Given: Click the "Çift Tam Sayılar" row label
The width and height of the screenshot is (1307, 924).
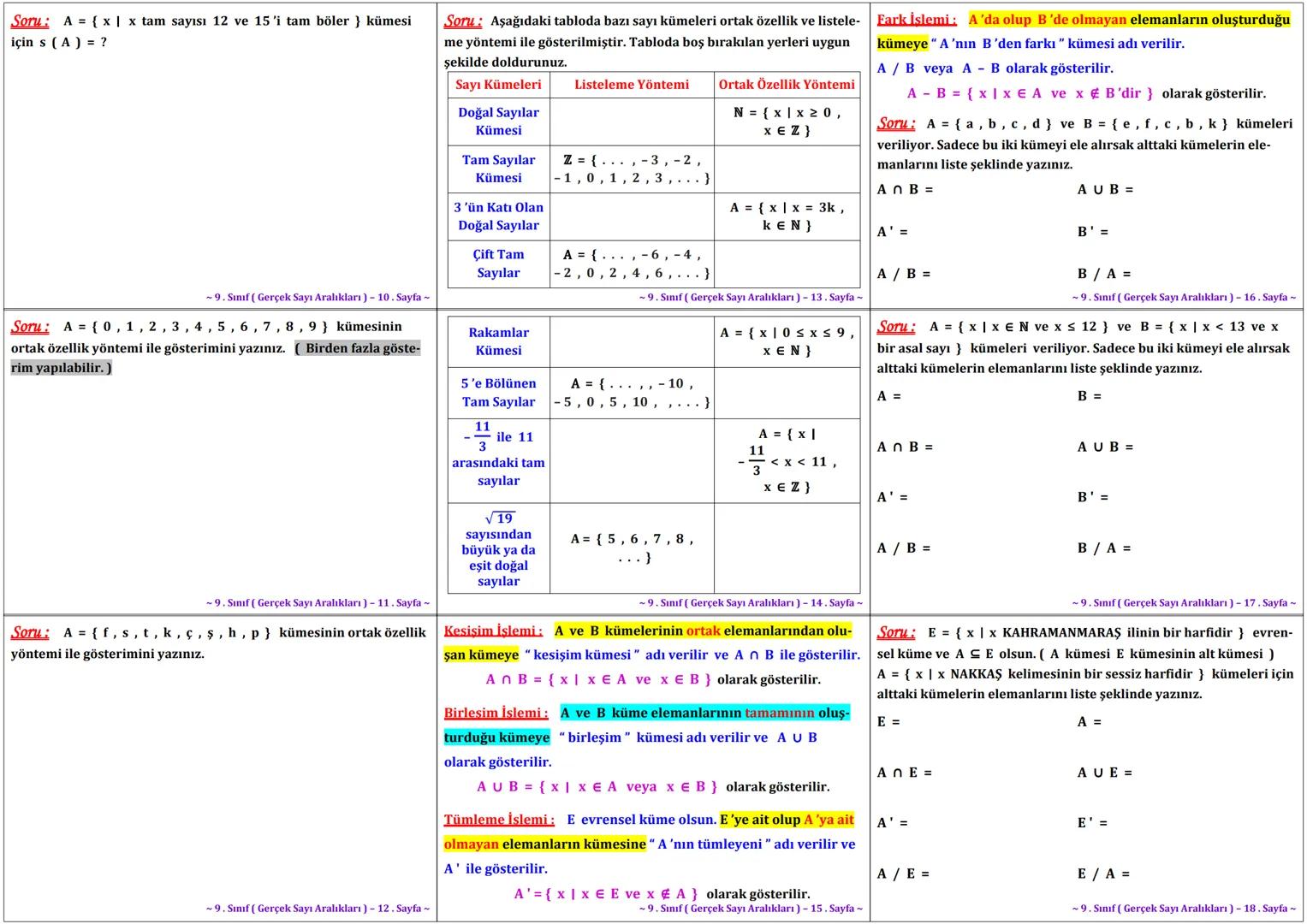Looking at the screenshot, I should point(499,264).
